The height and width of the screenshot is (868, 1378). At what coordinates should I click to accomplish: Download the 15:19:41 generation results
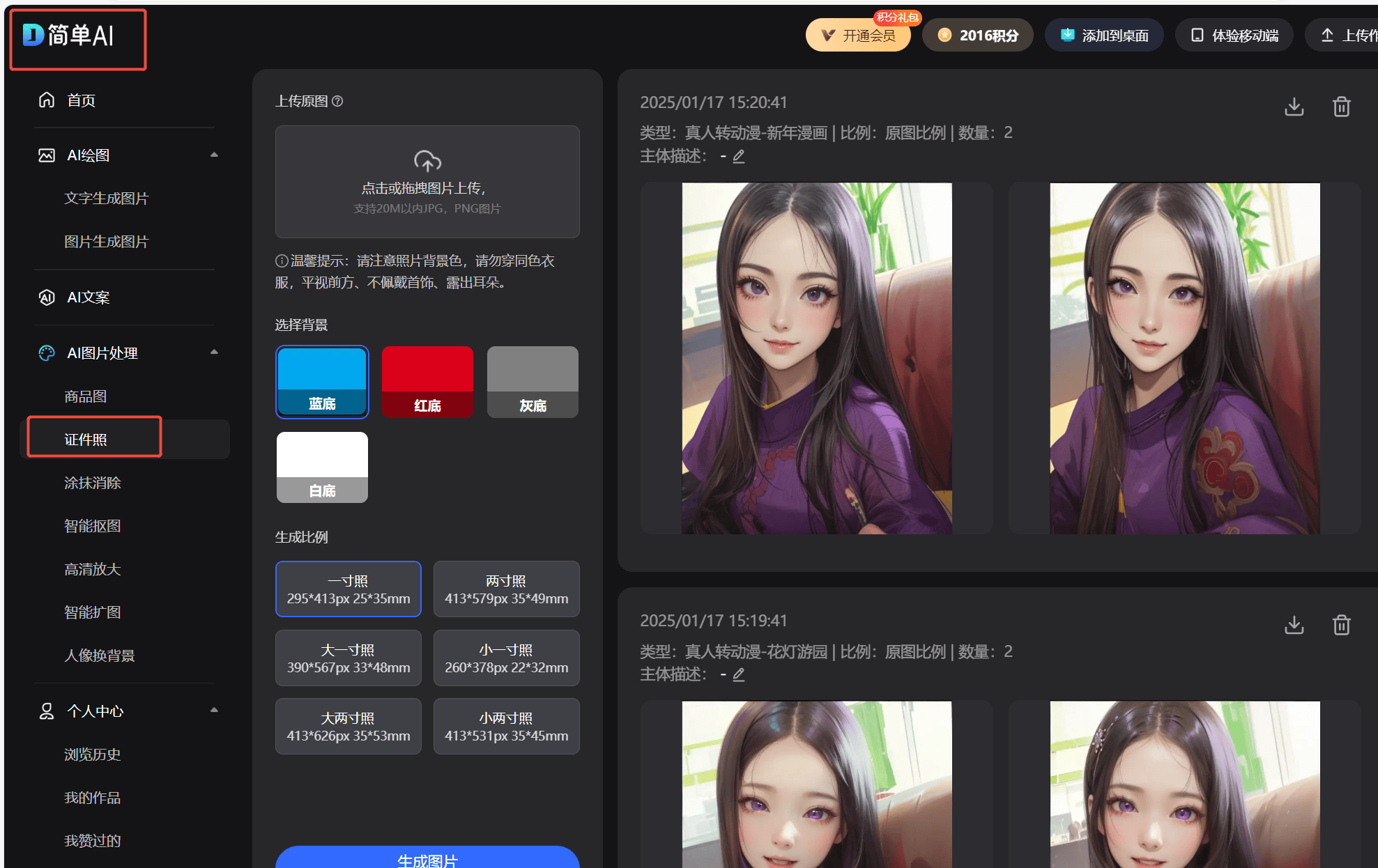[x=1294, y=625]
